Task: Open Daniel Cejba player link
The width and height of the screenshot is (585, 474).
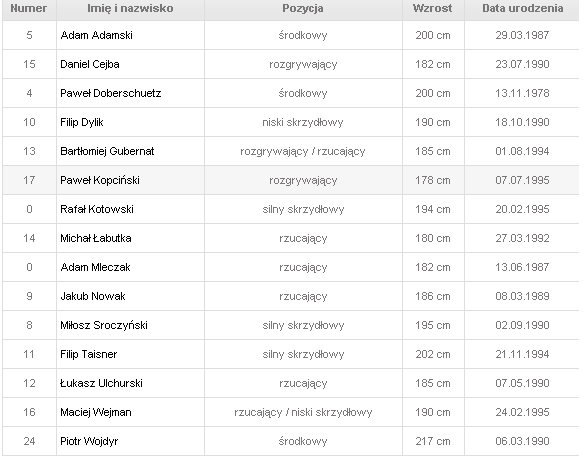Action: pos(90,64)
